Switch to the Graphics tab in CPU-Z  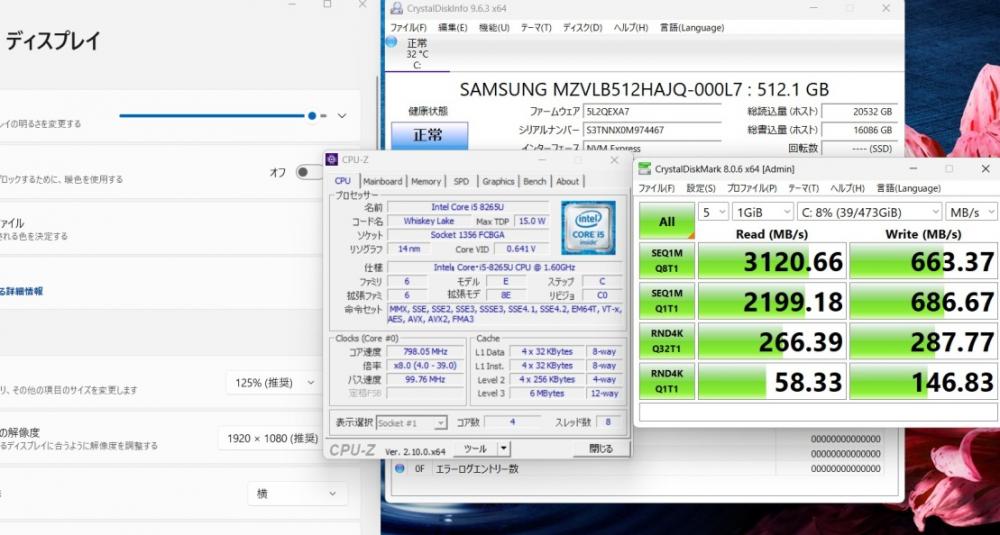pos(498,181)
